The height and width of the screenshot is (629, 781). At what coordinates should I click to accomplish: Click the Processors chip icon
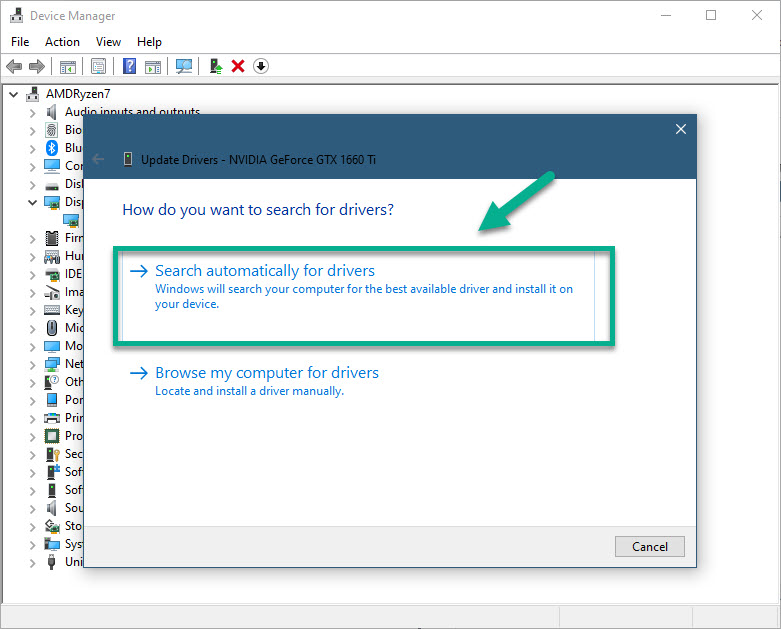point(52,436)
